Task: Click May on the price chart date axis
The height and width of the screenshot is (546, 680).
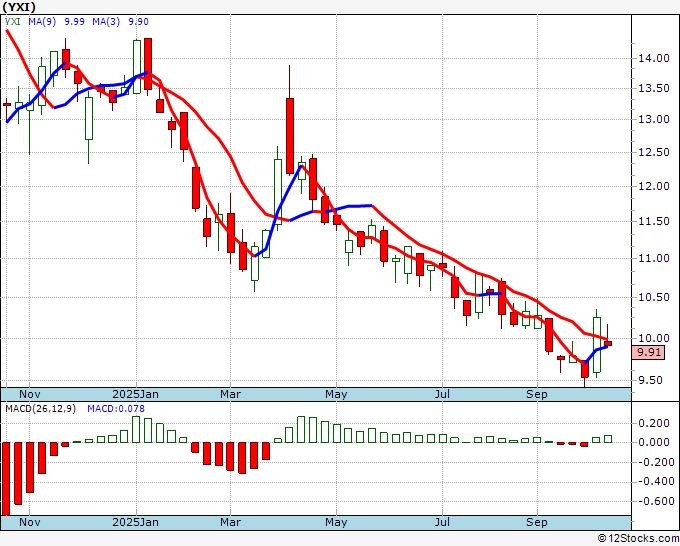Action: click(x=336, y=394)
